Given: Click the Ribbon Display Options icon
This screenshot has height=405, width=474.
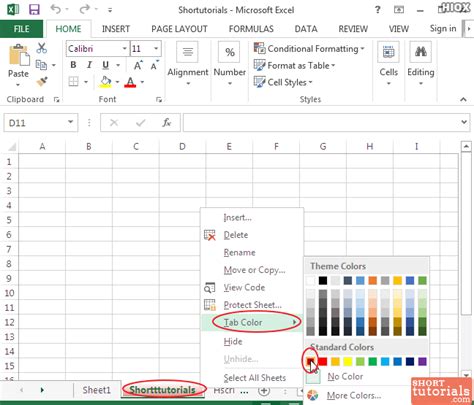Looking at the screenshot, I should click(x=399, y=10).
